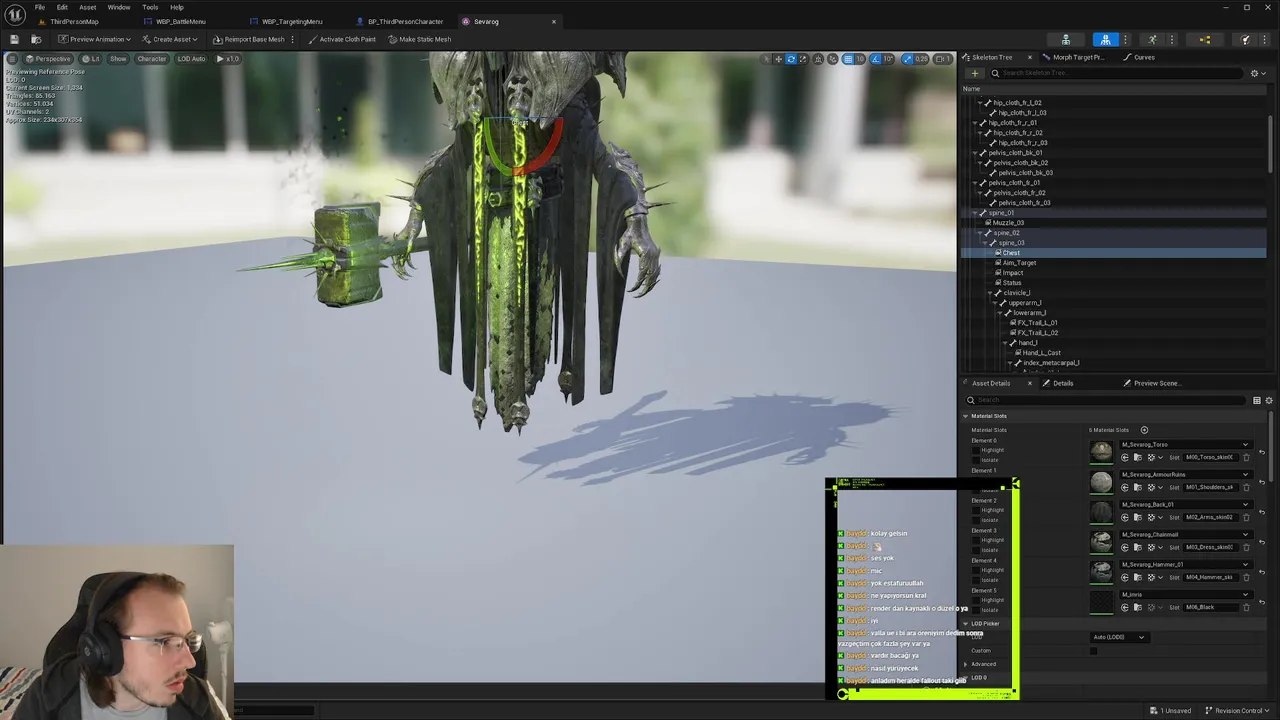Open the Perspective view mode menu
Viewport: 1280px width, 720px height.
click(48, 59)
